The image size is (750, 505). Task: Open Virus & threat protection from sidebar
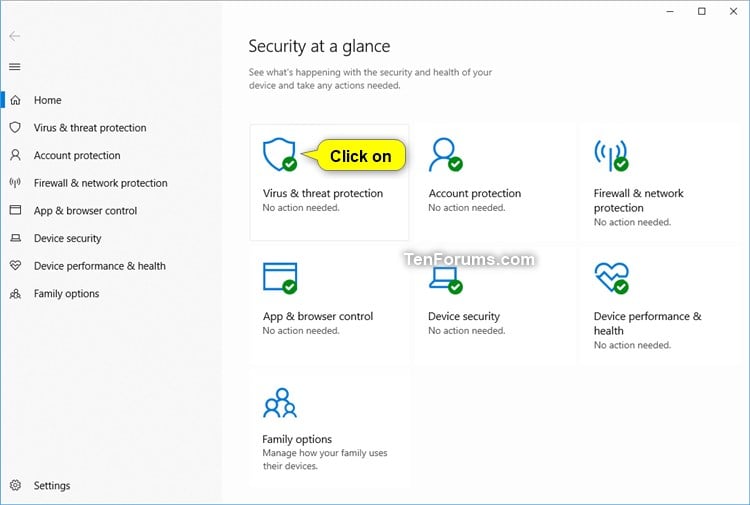[x=90, y=128]
